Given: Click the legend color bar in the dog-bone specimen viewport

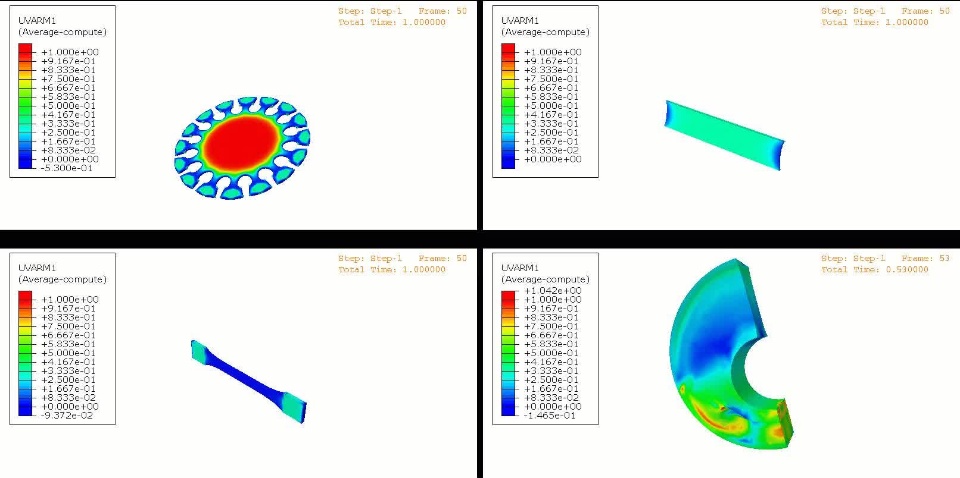Looking at the screenshot, I should coord(25,353).
